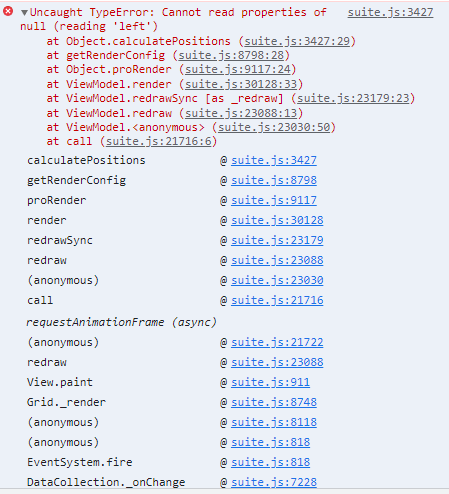Open suite.js:3427:29 link in calculatePositions line
The height and width of the screenshot is (494, 449).
(297, 41)
